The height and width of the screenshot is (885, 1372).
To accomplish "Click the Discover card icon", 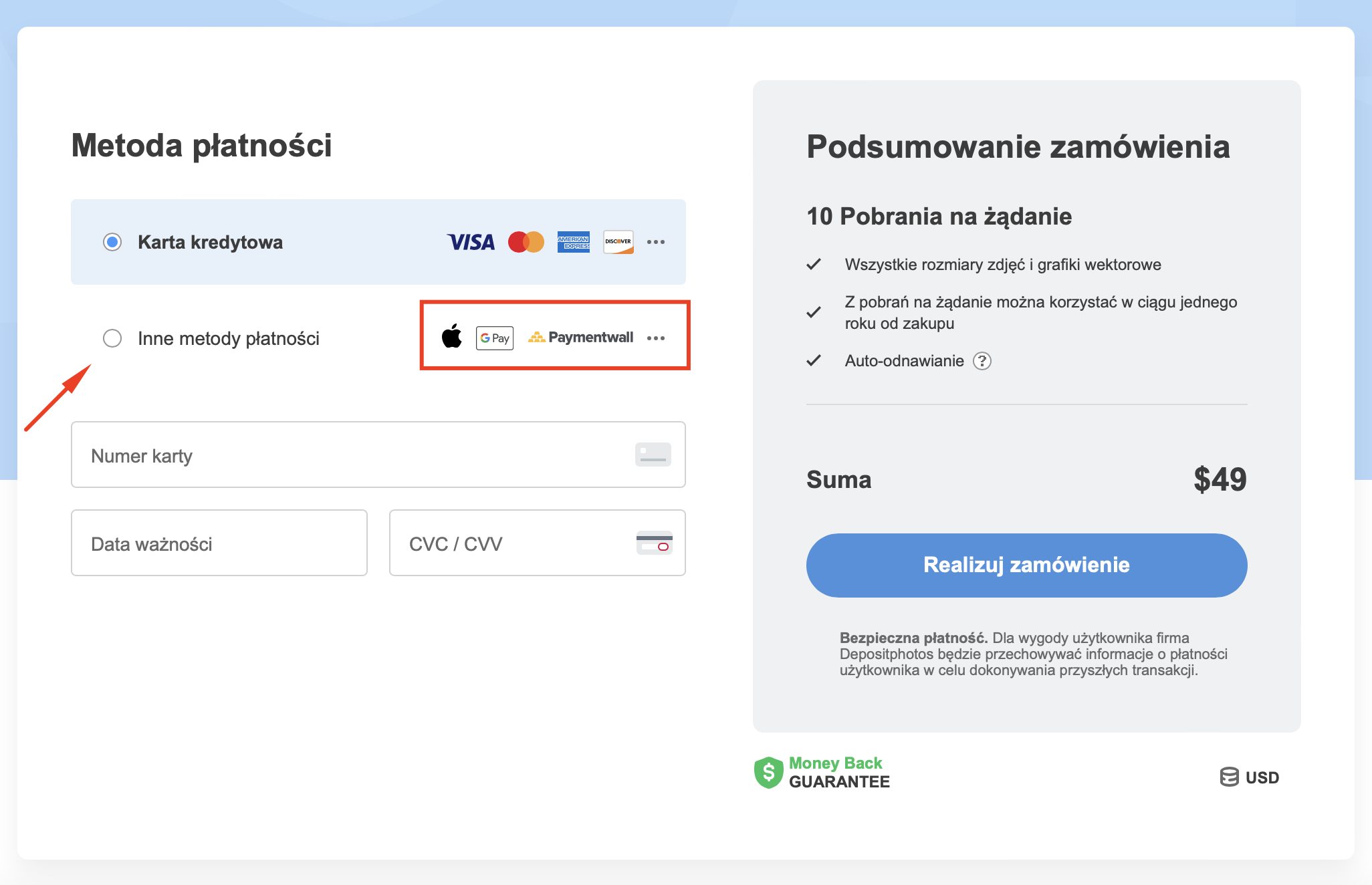I will click(618, 242).
